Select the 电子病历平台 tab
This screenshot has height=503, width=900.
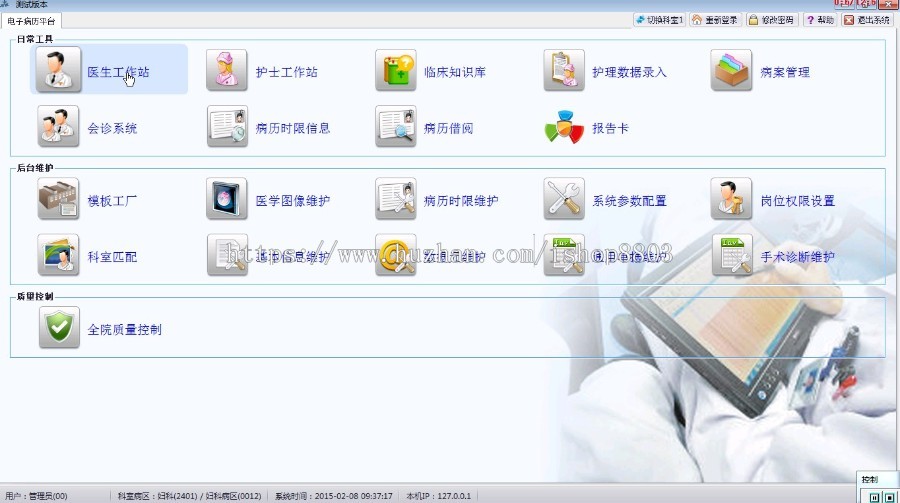[x=31, y=21]
